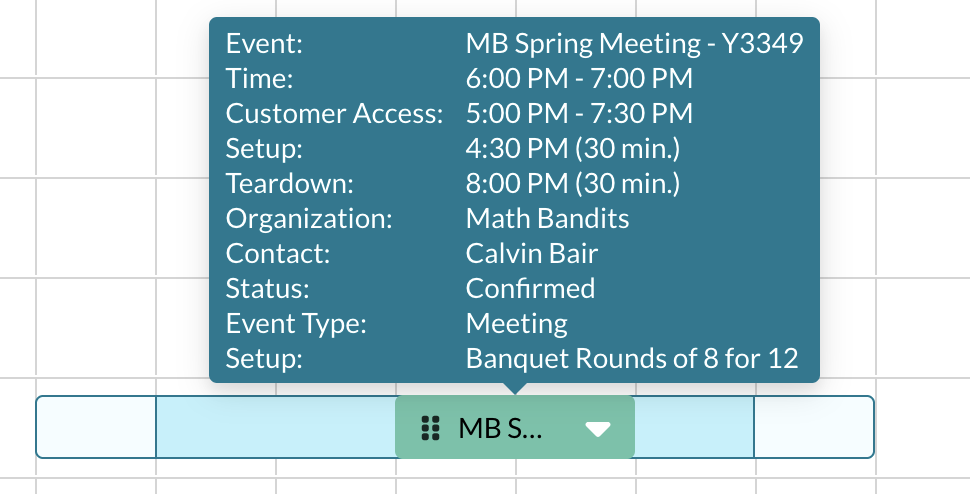This screenshot has height=494, width=970.
Task: Click the Organization label in the tooltip
Action: [x=309, y=218]
